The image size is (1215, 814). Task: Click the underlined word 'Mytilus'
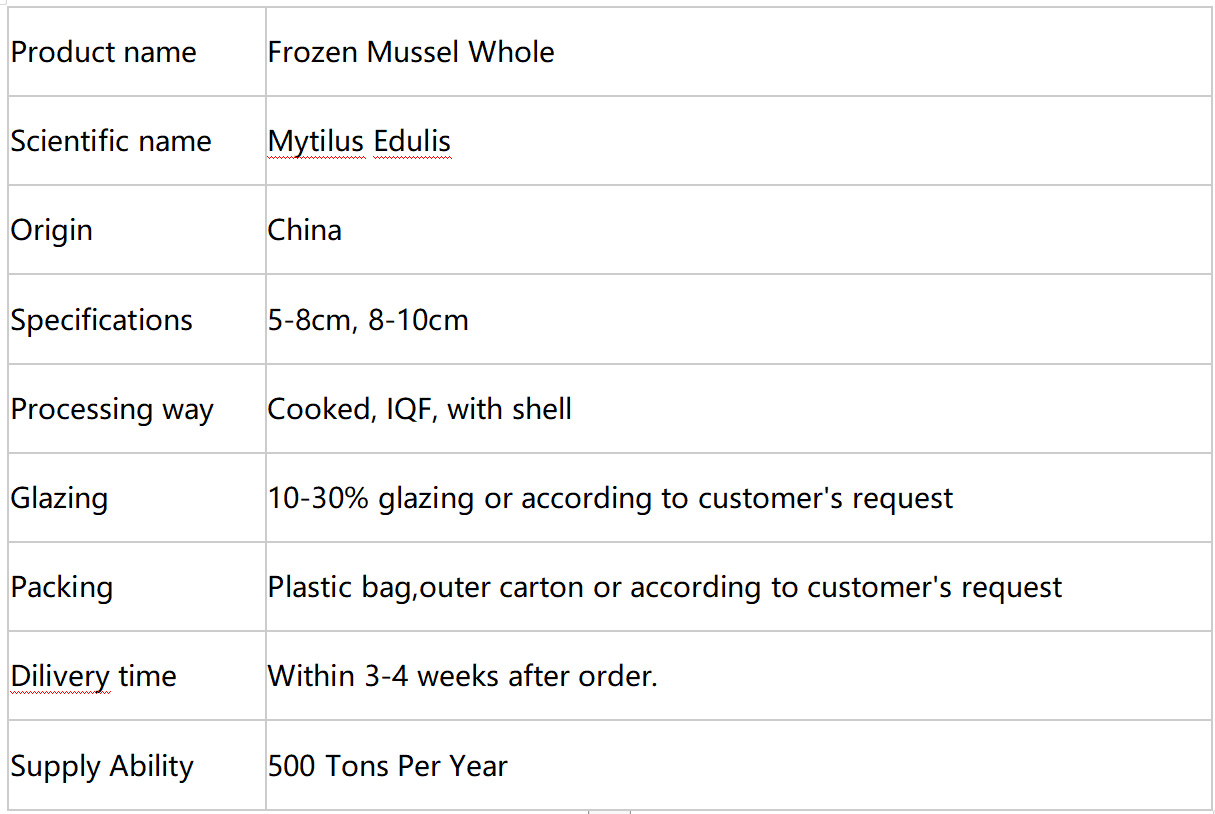click(316, 142)
